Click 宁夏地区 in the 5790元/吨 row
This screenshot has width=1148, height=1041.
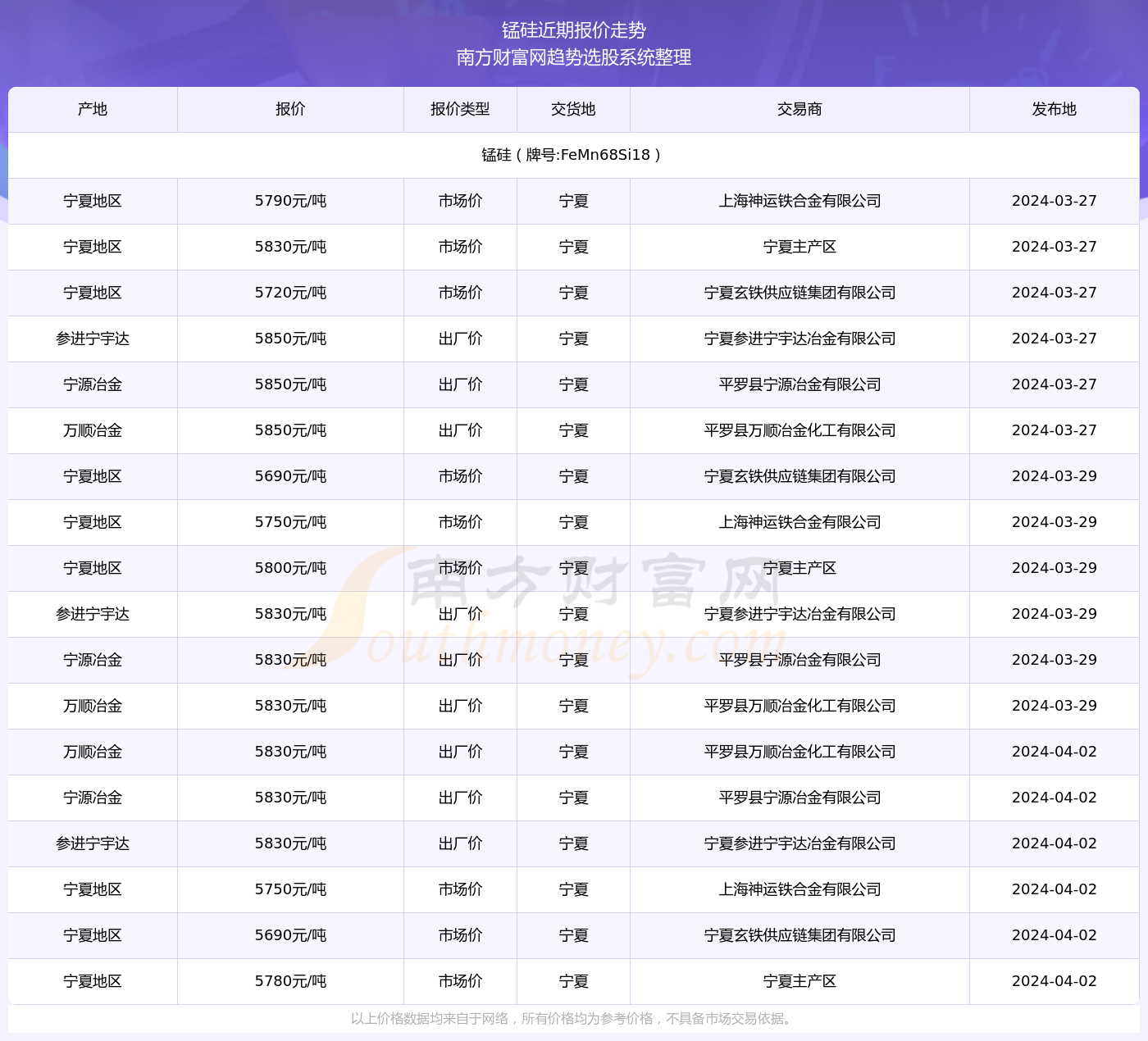click(x=93, y=201)
